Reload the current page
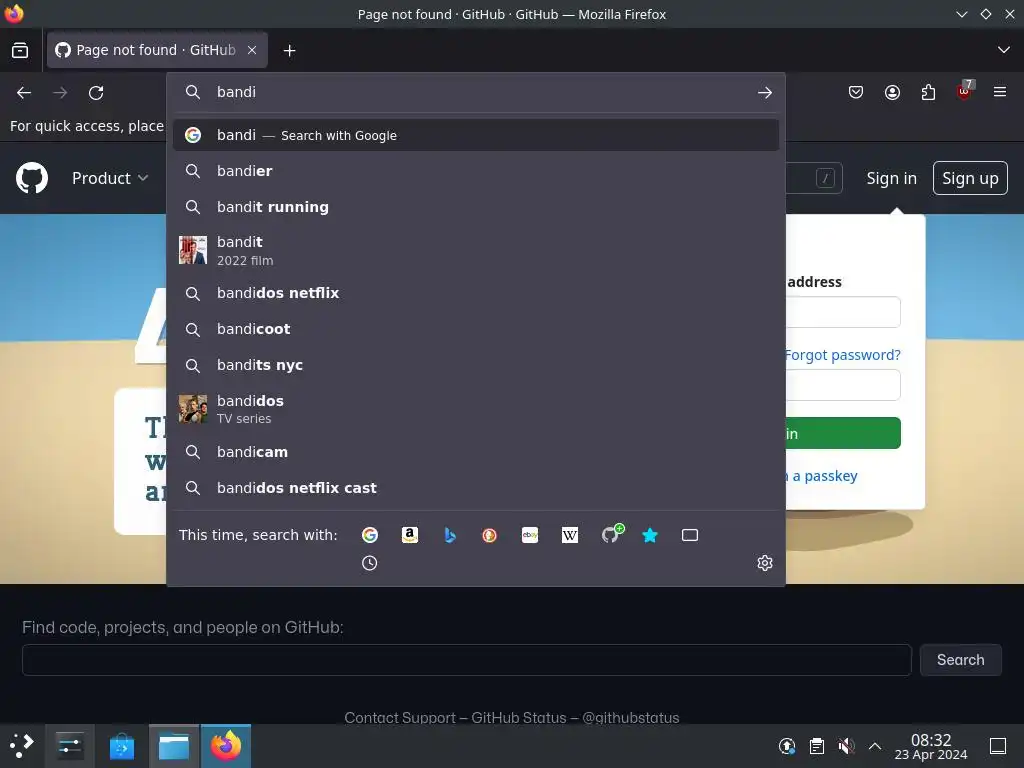1024x768 pixels. click(96, 93)
